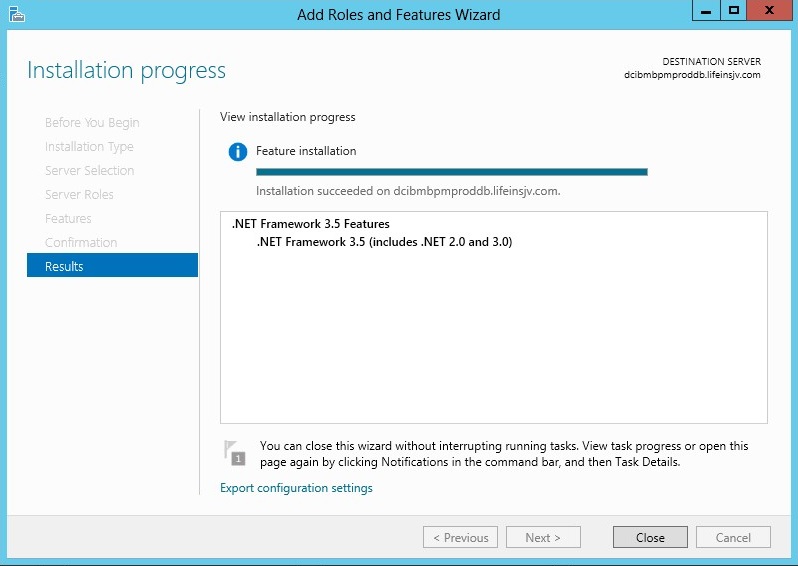Minimize the wizard window
Image resolution: width=798 pixels, height=566 pixels.
[706, 11]
